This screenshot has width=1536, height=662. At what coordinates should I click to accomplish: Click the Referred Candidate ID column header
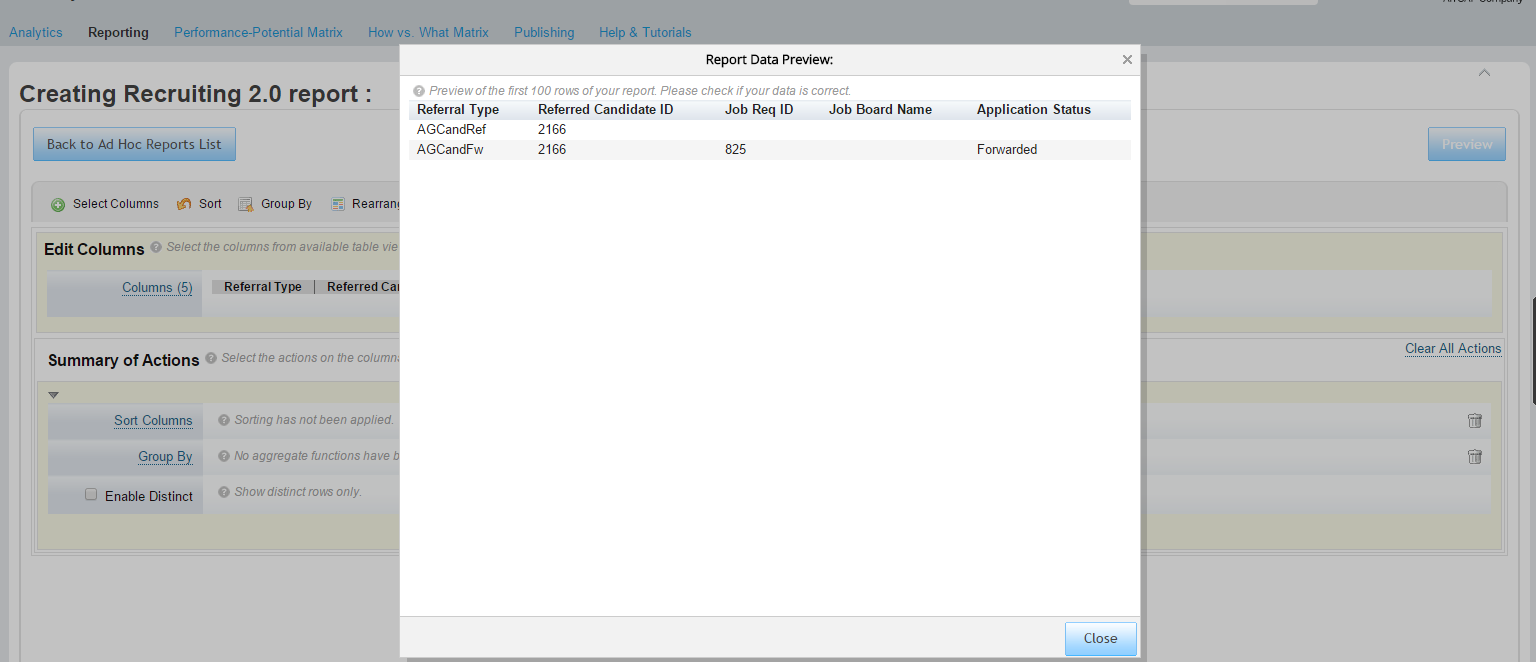click(605, 109)
